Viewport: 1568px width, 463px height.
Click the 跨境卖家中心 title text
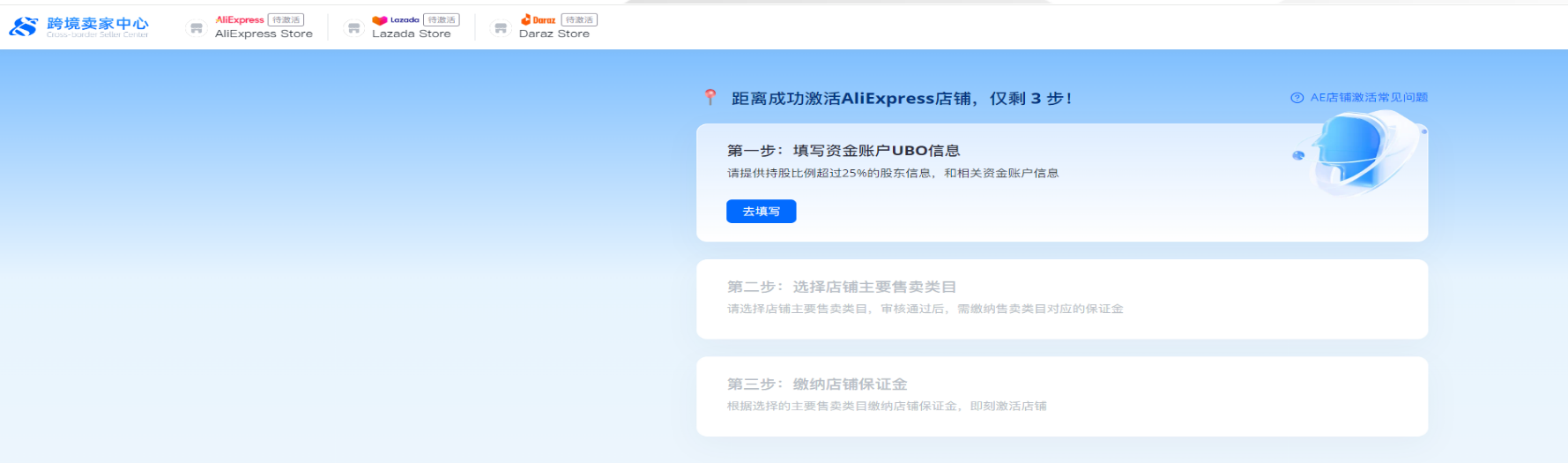click(98, 23)
